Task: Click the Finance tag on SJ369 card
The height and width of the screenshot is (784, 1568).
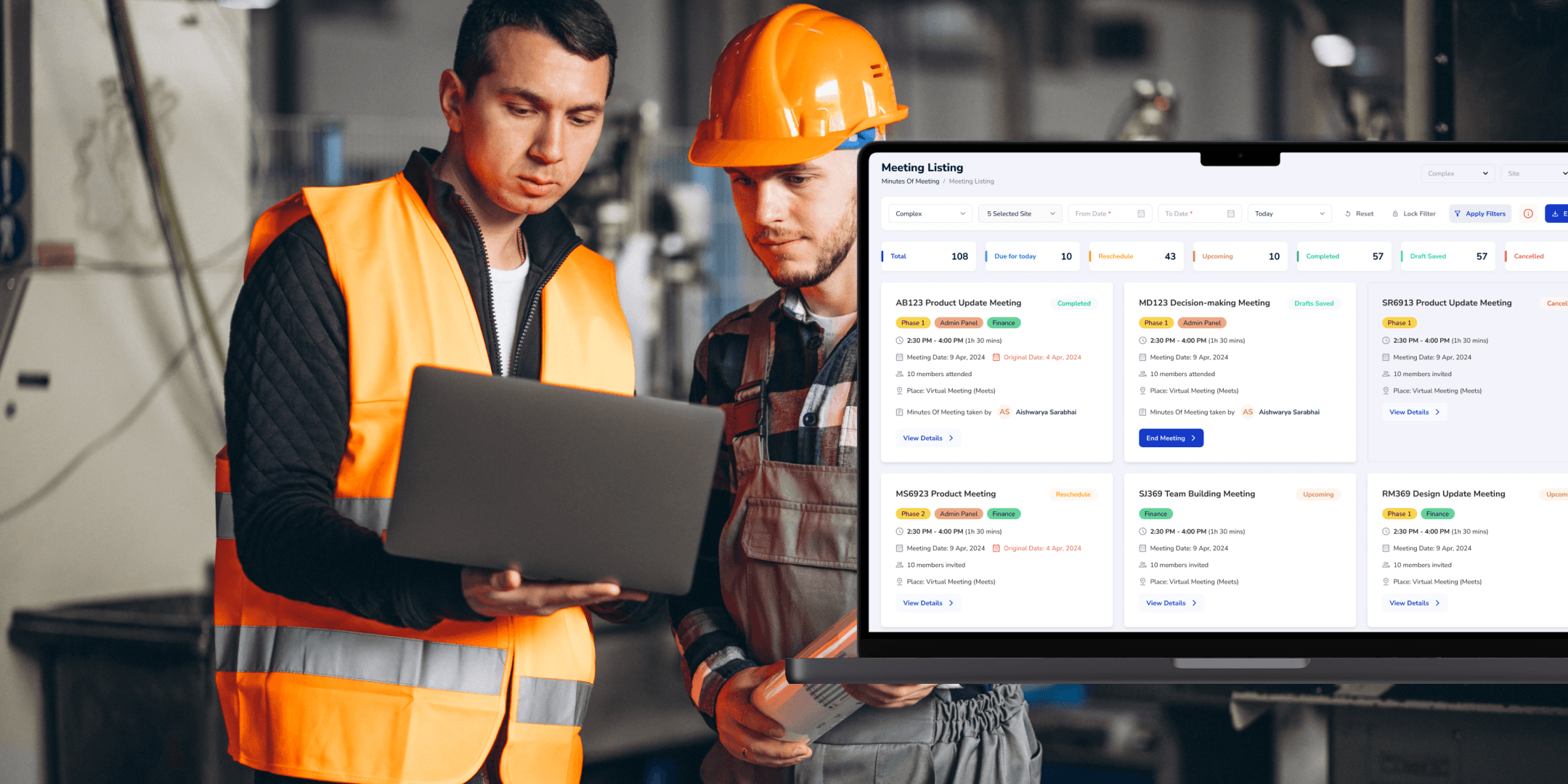Action: coord(1155,514)
